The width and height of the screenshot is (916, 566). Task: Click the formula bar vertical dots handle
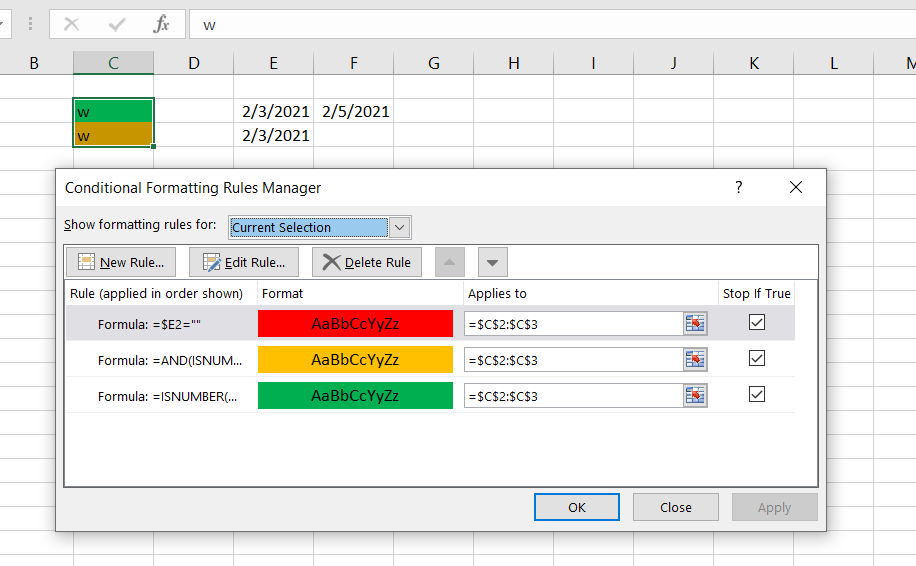[30, 24]
